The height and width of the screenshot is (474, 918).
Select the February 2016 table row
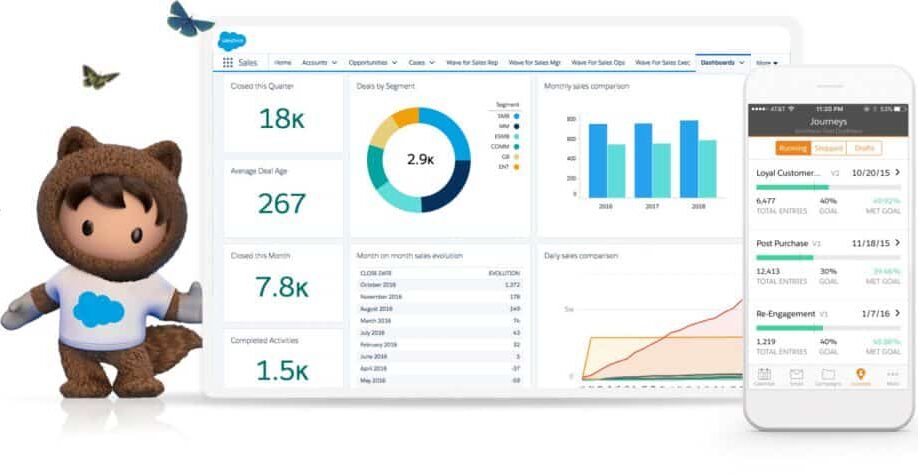[x=440, y=345]
